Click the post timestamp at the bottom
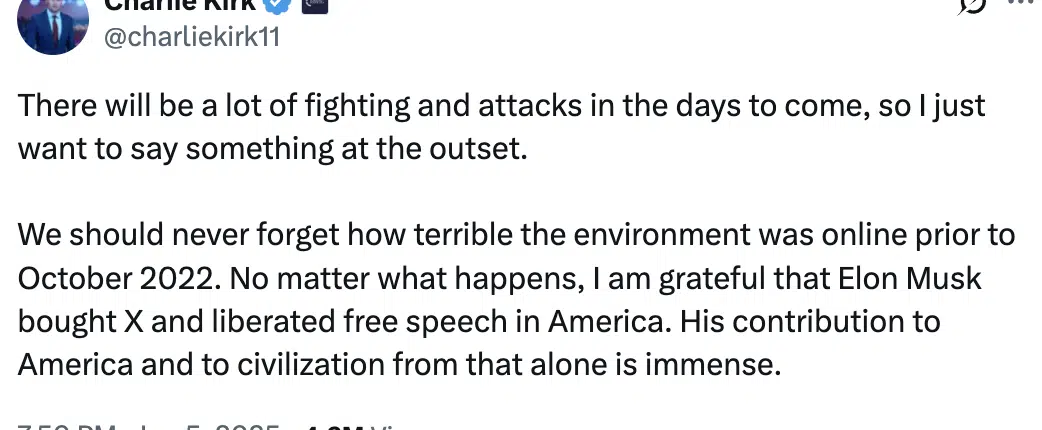 click(x=148, y=426)
